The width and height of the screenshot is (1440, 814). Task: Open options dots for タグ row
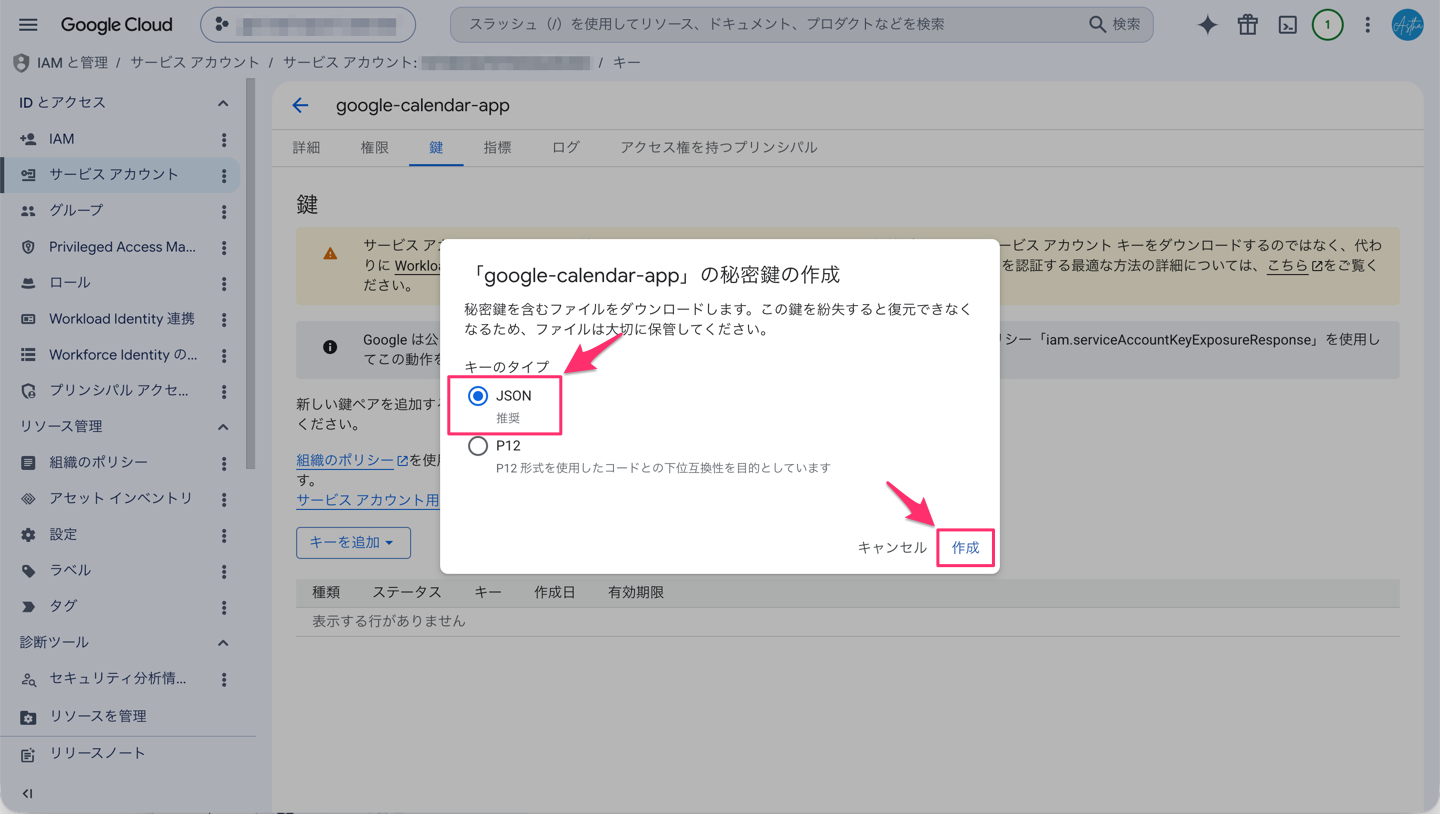pyautogui.click(x=224, y=608)
